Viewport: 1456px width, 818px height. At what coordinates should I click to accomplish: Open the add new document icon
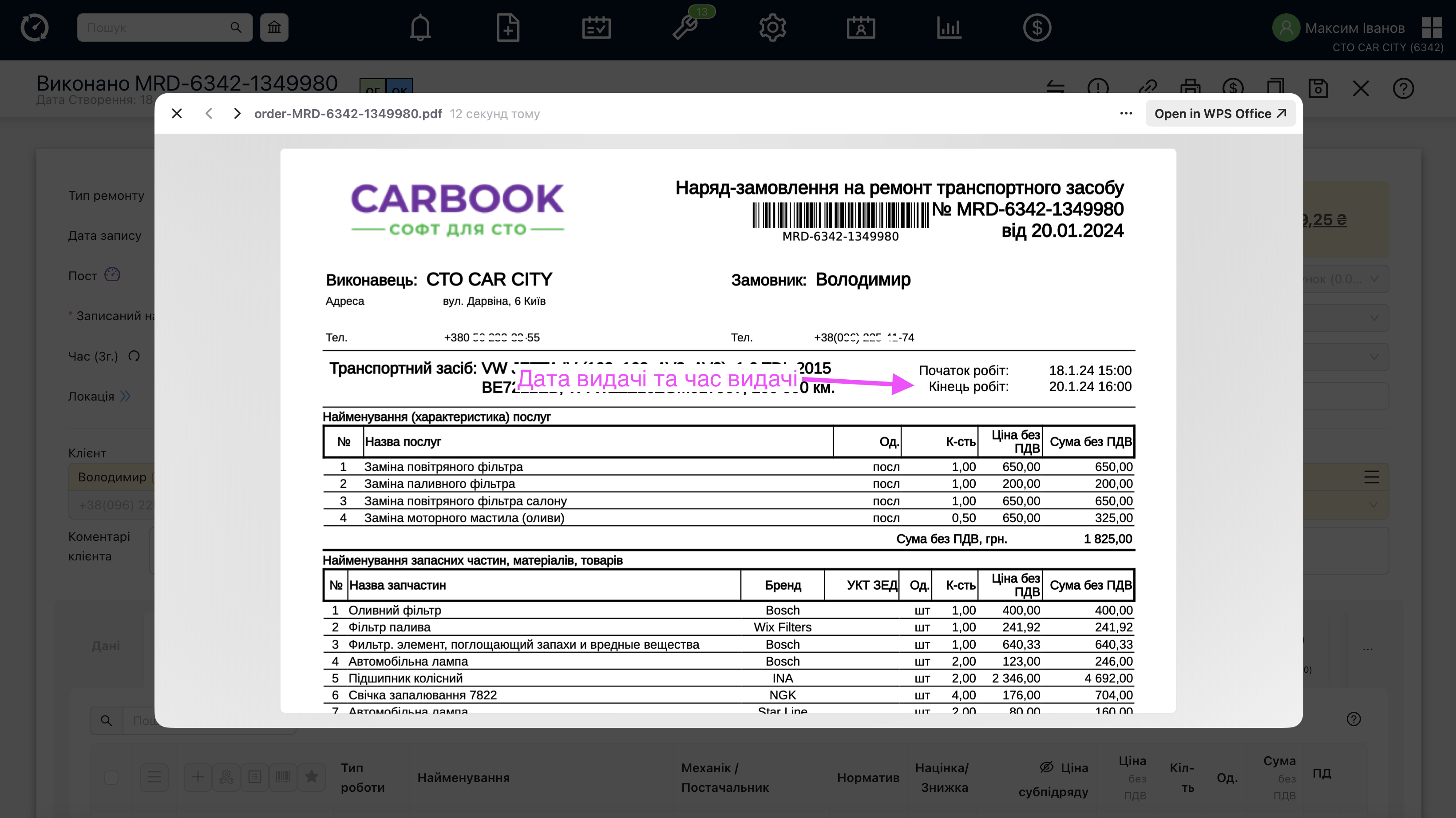507,28
